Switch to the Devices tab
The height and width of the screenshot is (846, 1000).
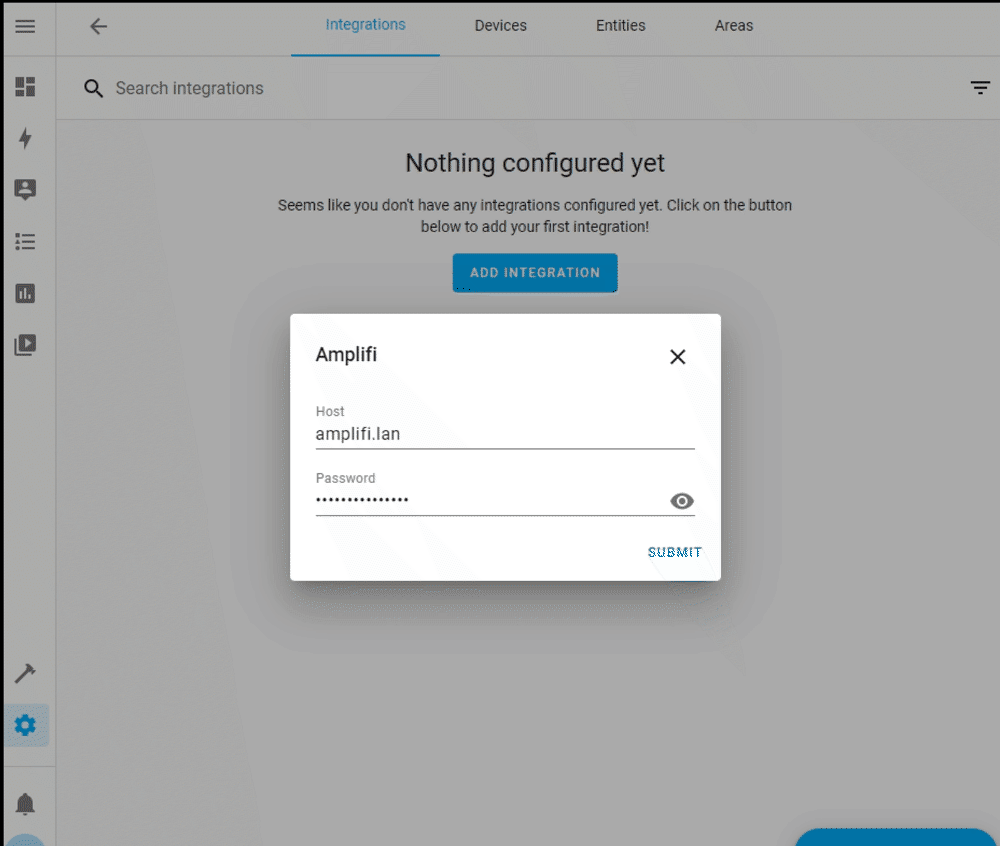click(501, 26)
